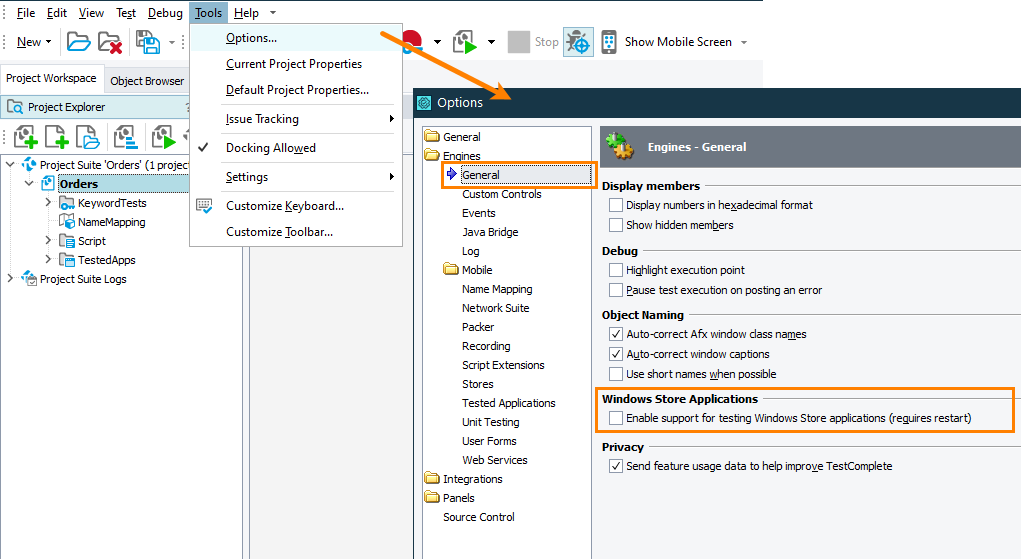Screen dimensions: 1021x559
Task: Click the project test items list icon
Action: coord(125,137)
